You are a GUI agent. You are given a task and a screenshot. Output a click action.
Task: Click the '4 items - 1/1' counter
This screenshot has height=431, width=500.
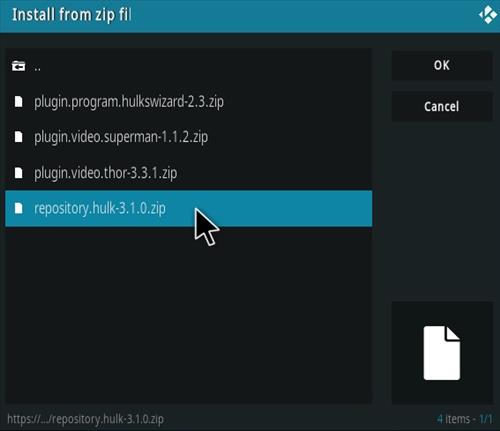pos(465,419)
